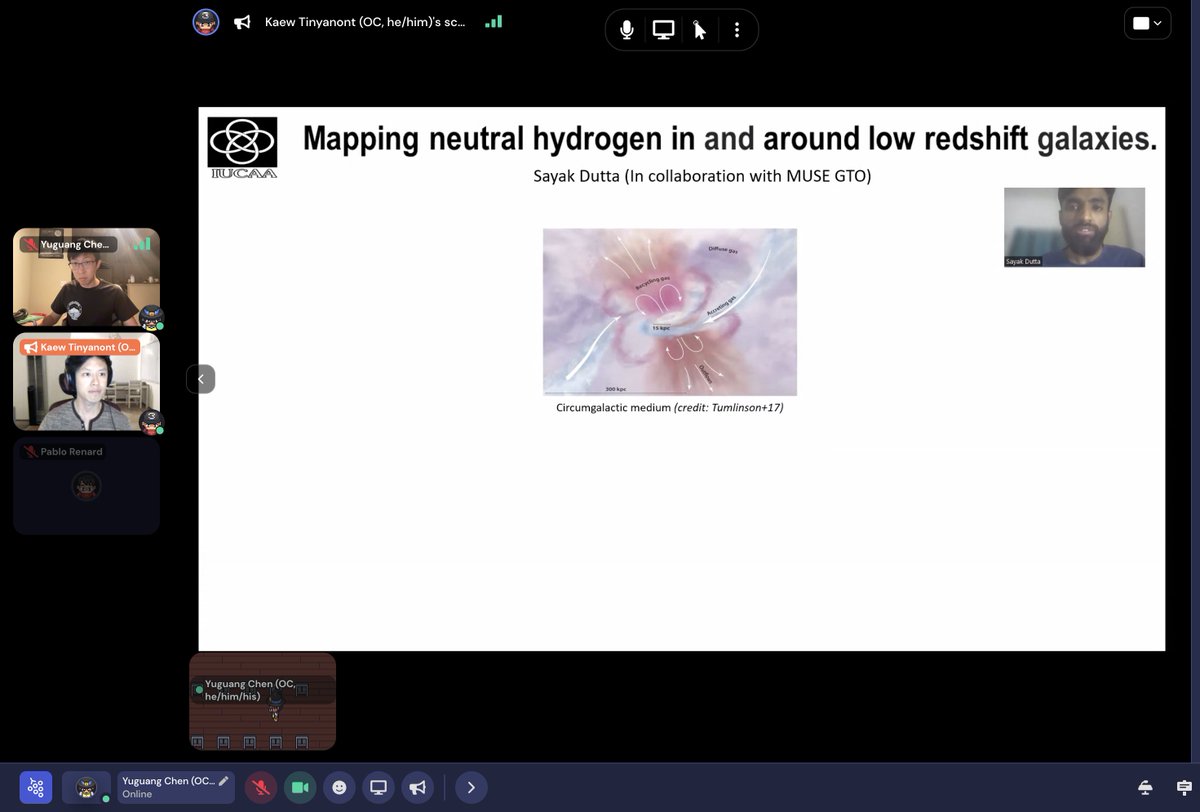Click the muted mic icon on Pablo Renard's tile
Viewport: 1200px width, 812px height.
[31, 452]
